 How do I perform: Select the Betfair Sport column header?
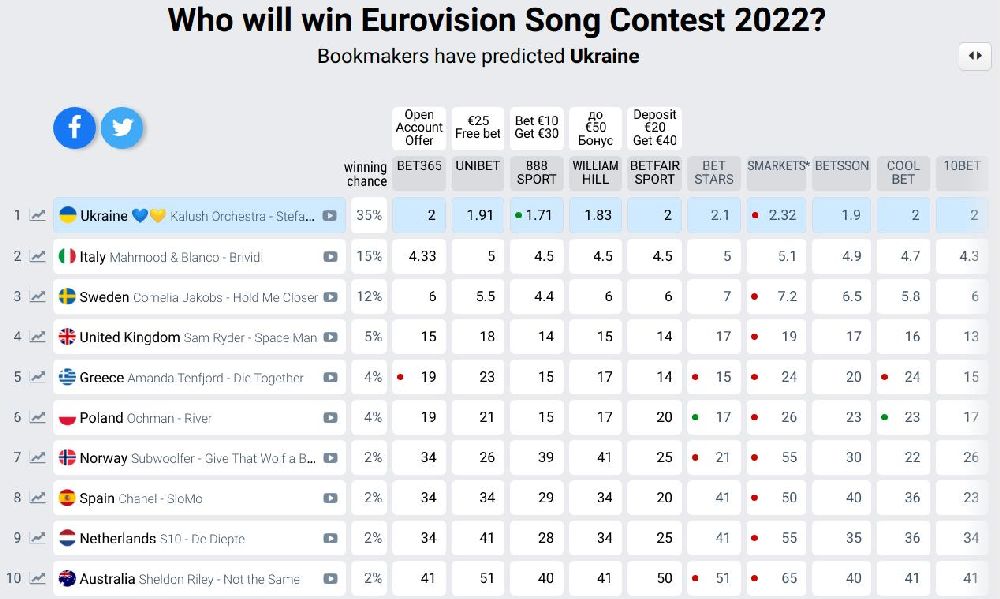tap(654, 173)
